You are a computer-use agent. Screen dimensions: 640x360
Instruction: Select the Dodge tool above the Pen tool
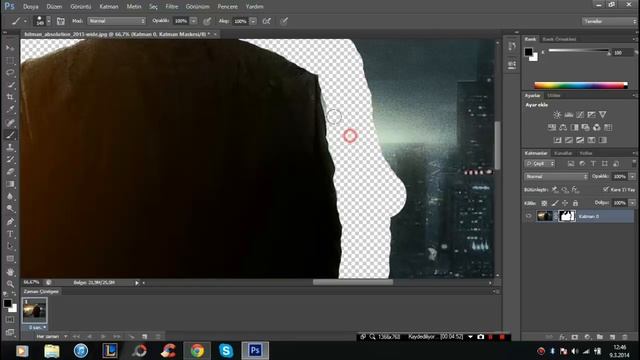click(x=10, y=209)
